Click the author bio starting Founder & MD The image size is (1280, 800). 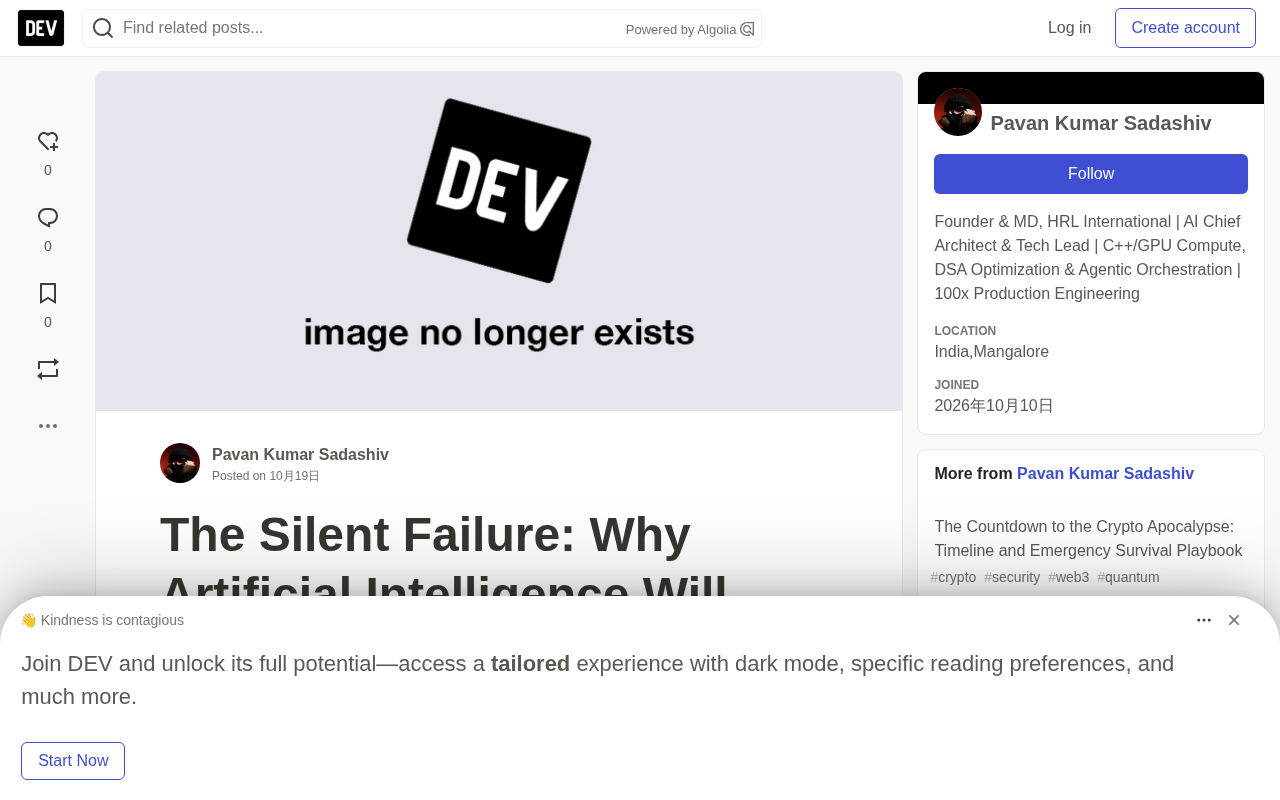[1091, 258]
